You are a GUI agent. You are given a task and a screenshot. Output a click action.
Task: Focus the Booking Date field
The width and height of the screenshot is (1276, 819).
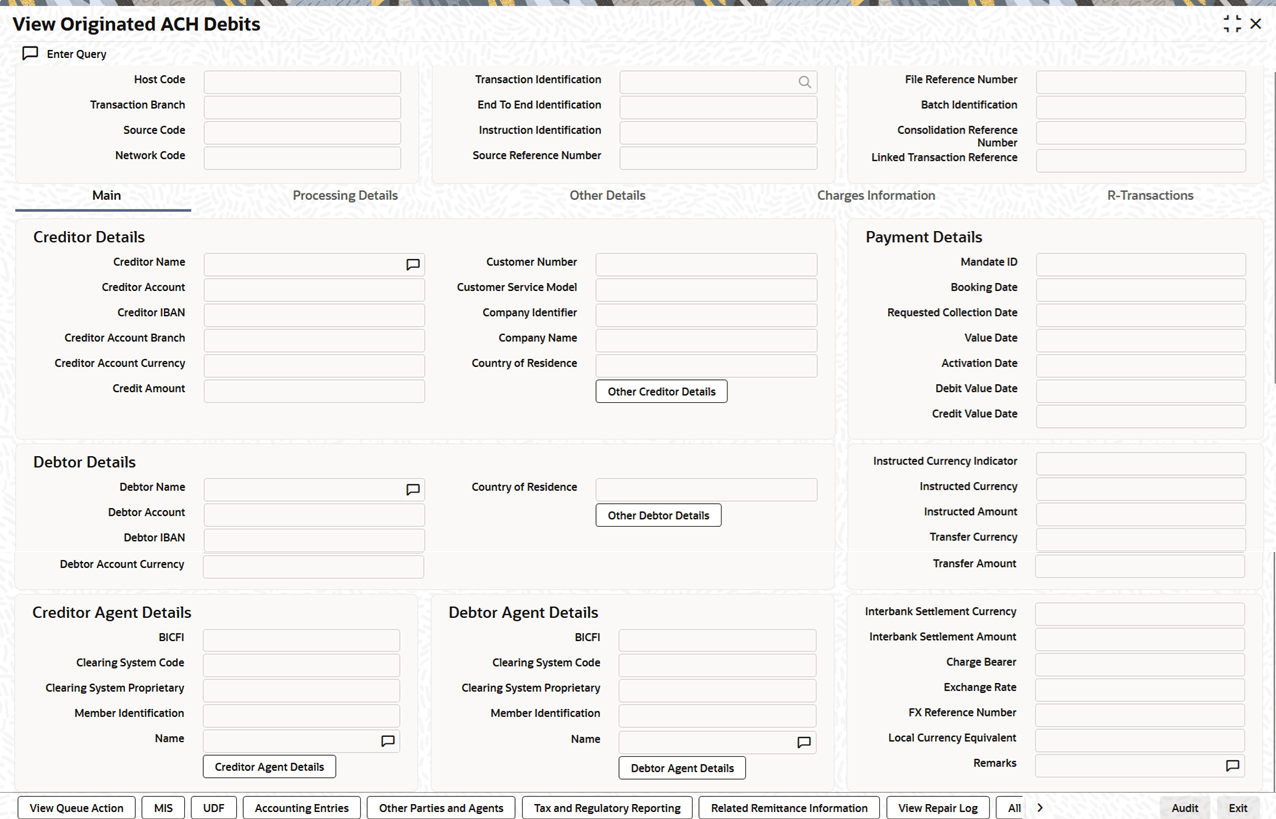tap(1141, 290)
